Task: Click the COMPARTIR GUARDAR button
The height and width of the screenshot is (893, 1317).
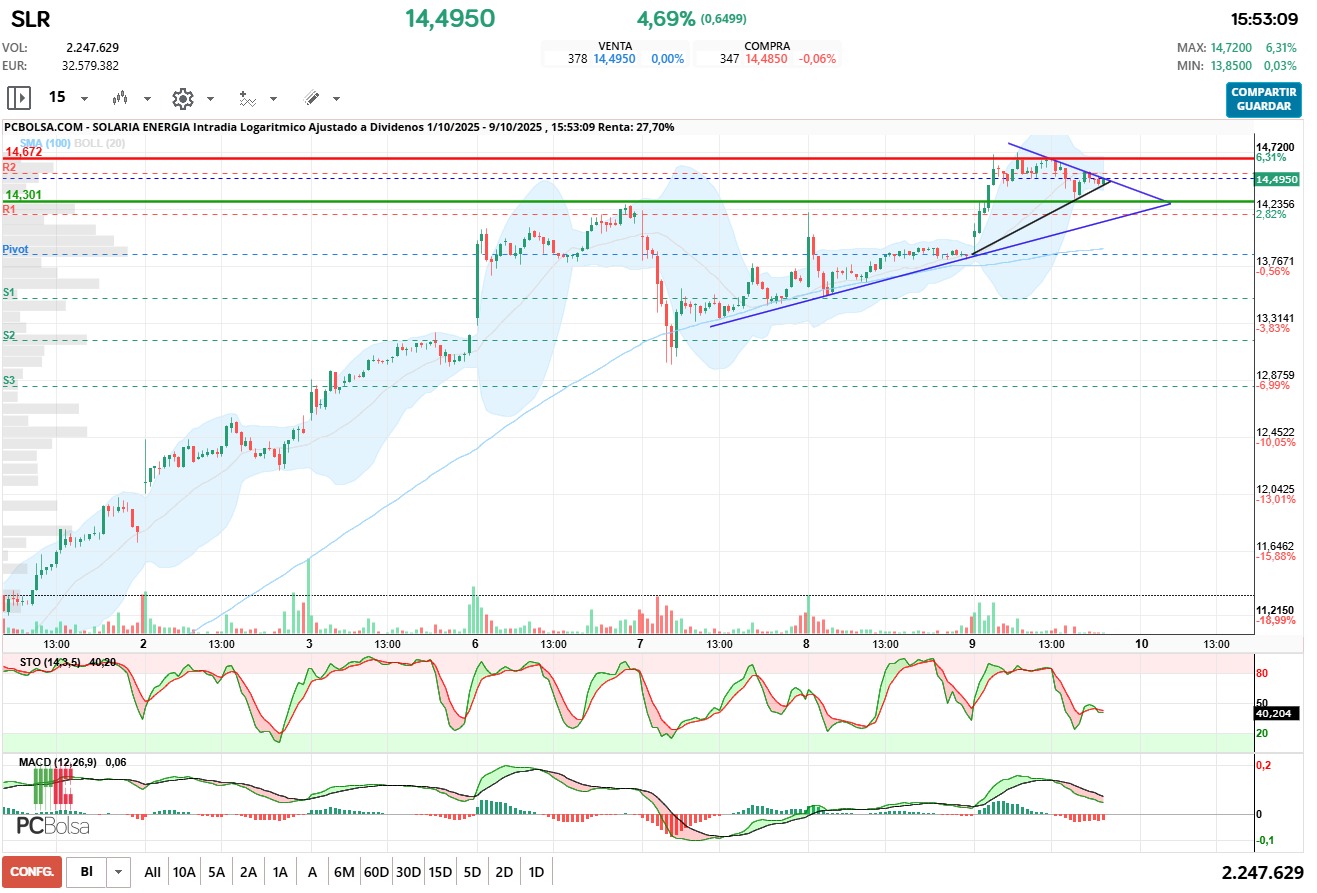Action: 1263,99
